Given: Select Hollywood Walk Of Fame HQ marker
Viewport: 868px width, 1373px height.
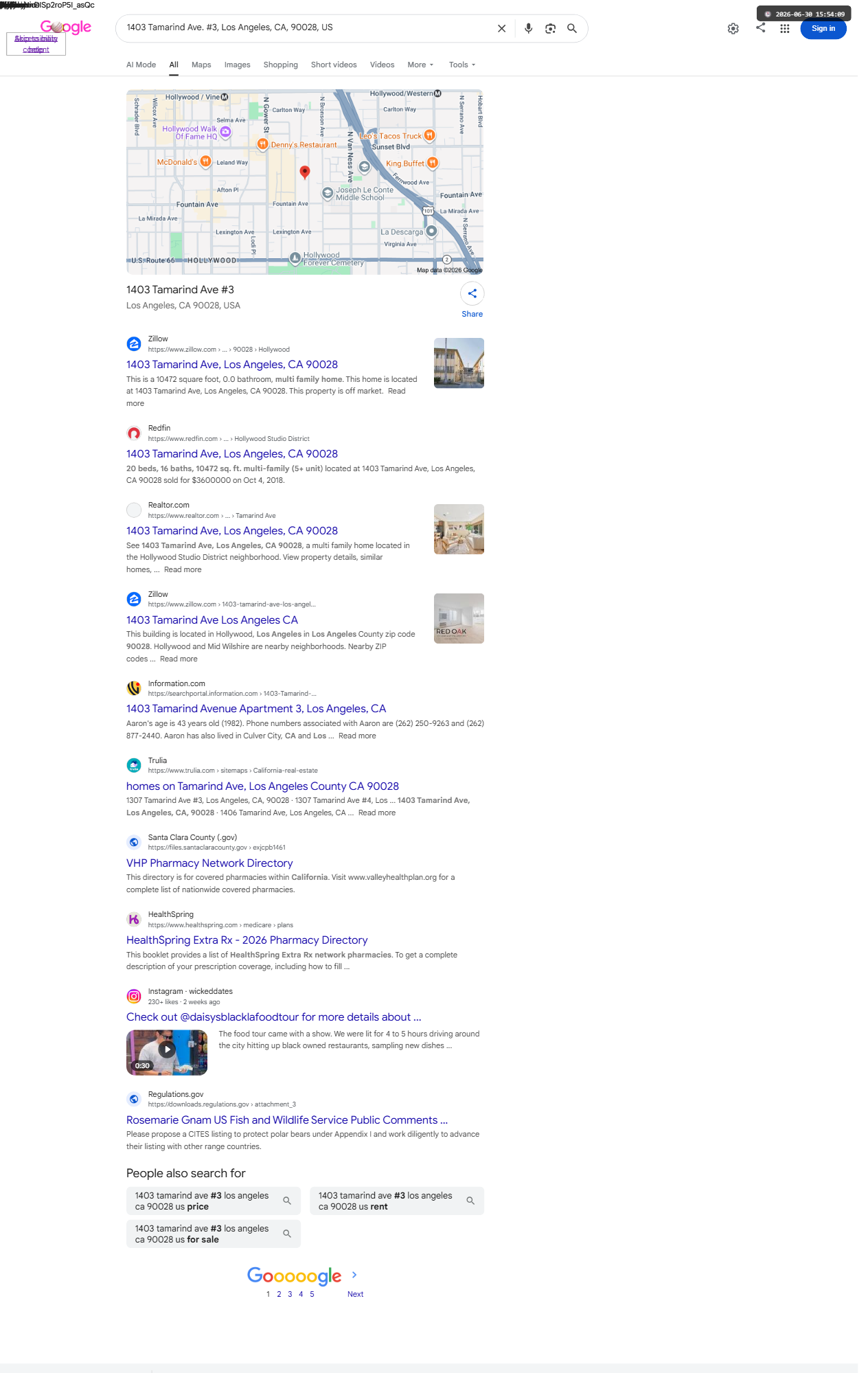Looking at the screenshot, I should coord(225,132).
